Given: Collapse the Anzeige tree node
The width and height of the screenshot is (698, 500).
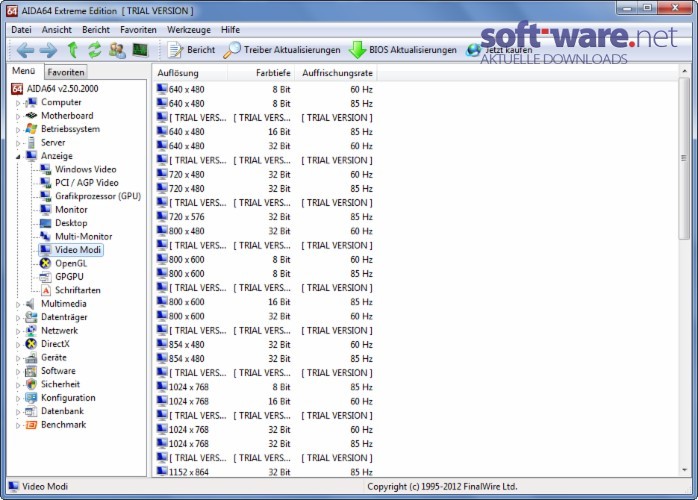Looking at the screenshot, I should point(18,157).
